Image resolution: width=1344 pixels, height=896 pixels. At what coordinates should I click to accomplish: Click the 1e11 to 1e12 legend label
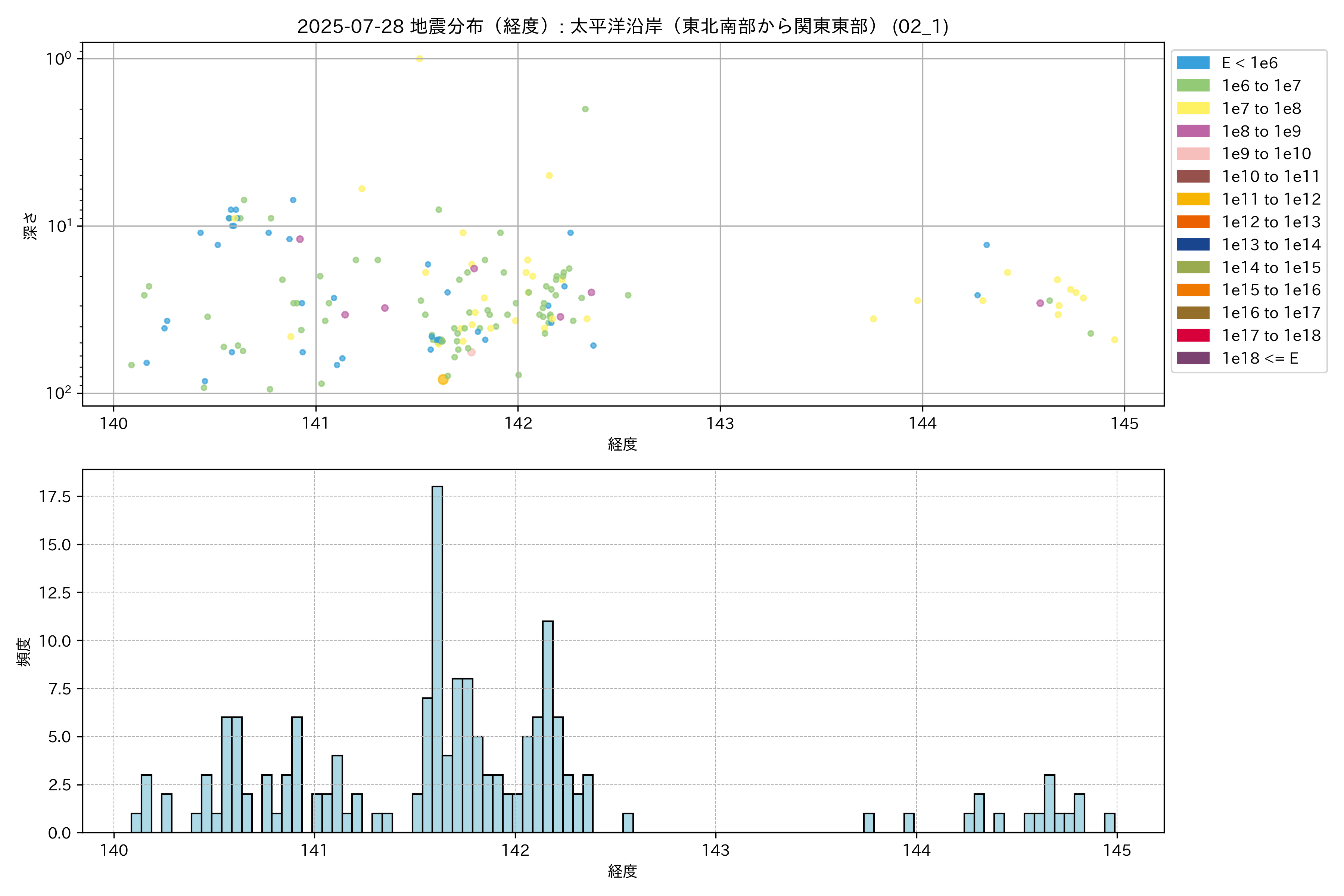tap(1271, 199)
